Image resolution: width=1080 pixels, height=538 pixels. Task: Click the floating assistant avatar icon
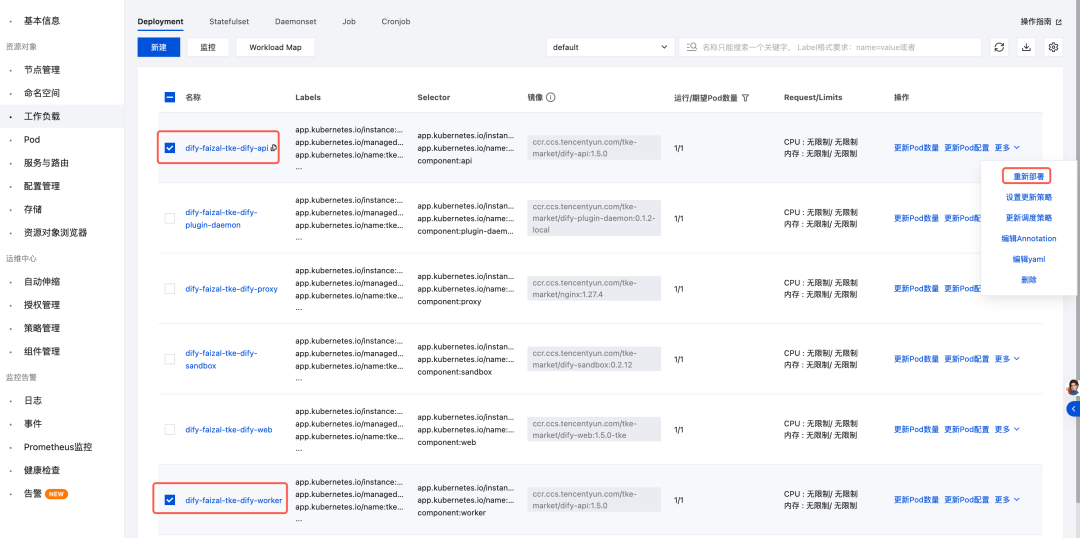pyautogui.click(x=1072, y=388)
